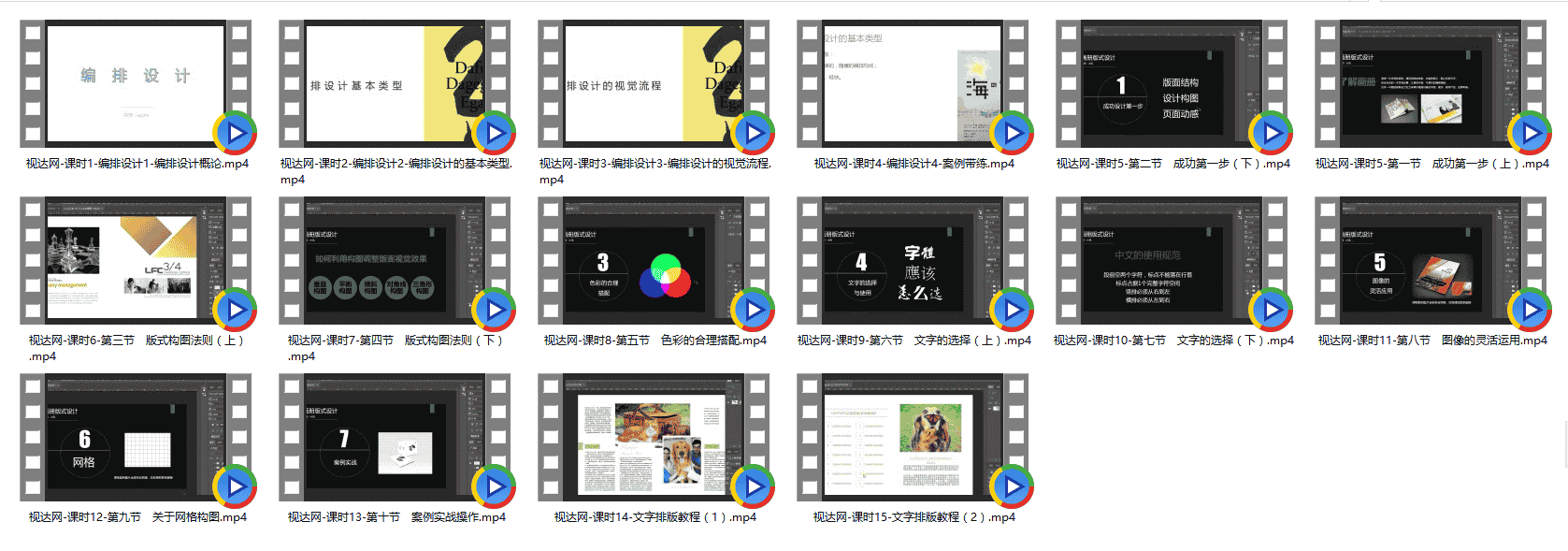Click the play badge on 课时5-第一节 成功第一步（上）
The width and height of the screenshot is (1568, 551).
click(1530, 133)
